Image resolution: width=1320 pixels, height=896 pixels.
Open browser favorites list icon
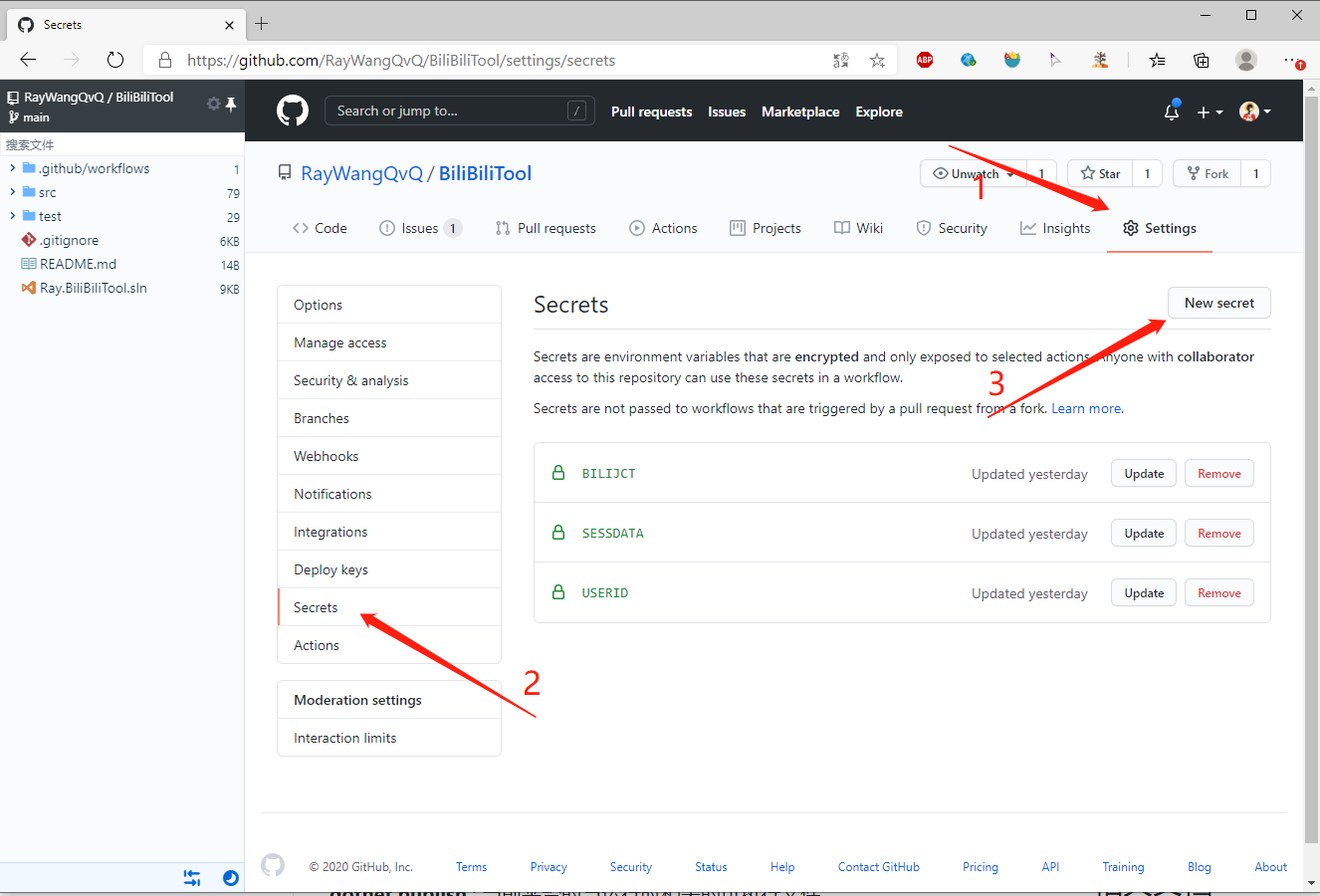coord(1157,60)
